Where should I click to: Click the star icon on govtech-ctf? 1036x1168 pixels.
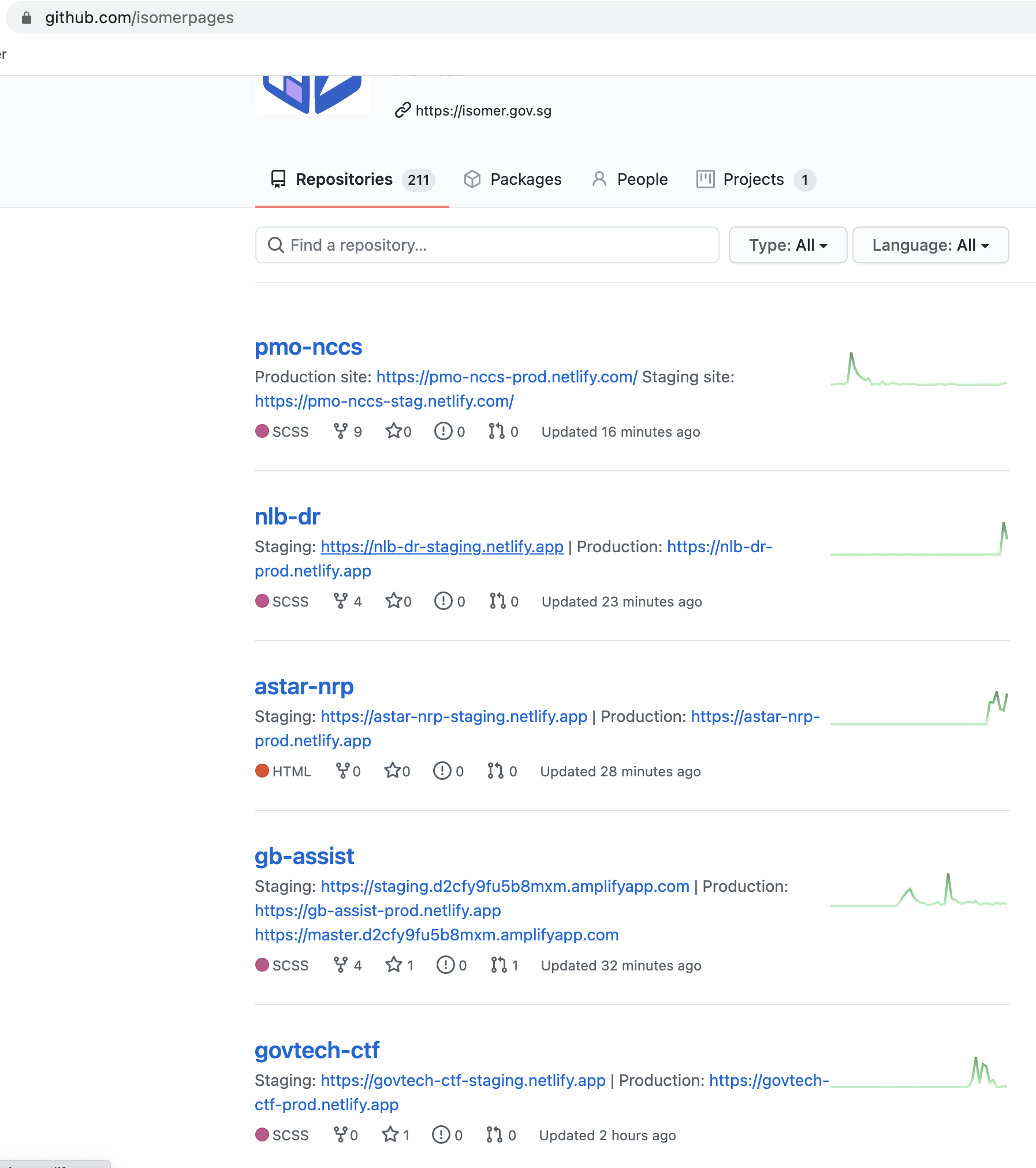pos(390,1134)
